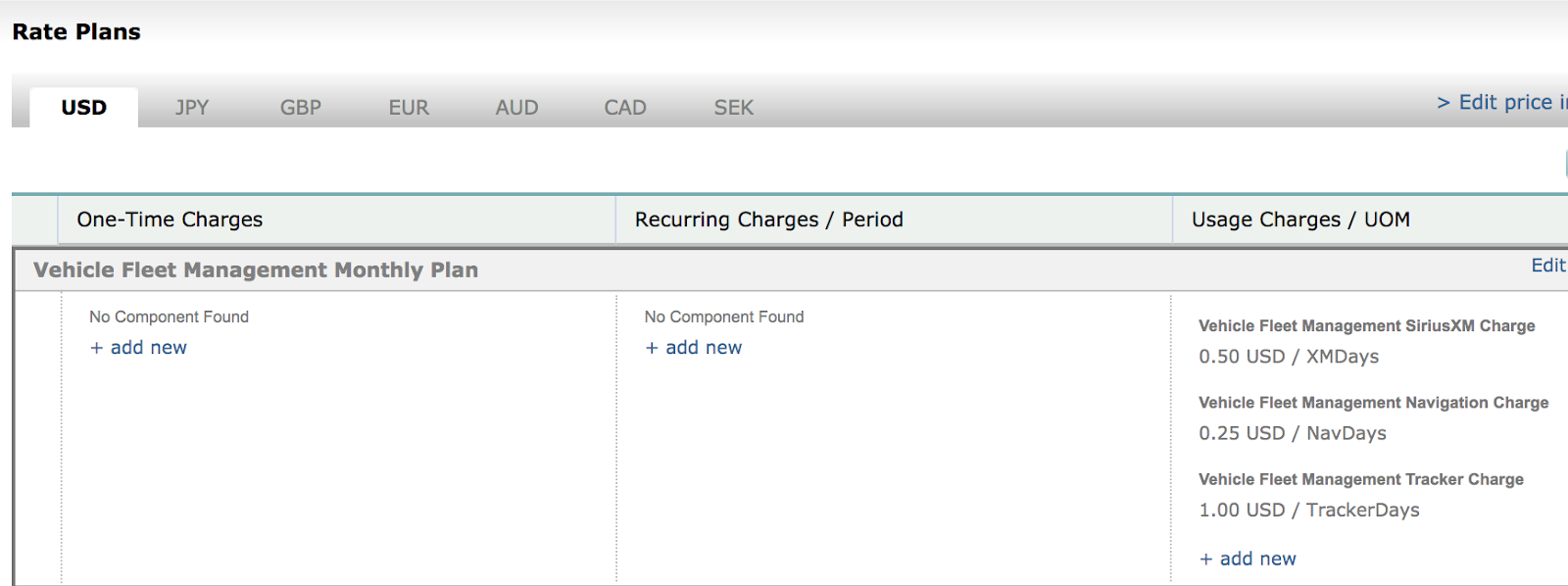The image size is (1568, 586).
Task: Switch to the JPY currency tab
Action: click(x=192, y=108)
